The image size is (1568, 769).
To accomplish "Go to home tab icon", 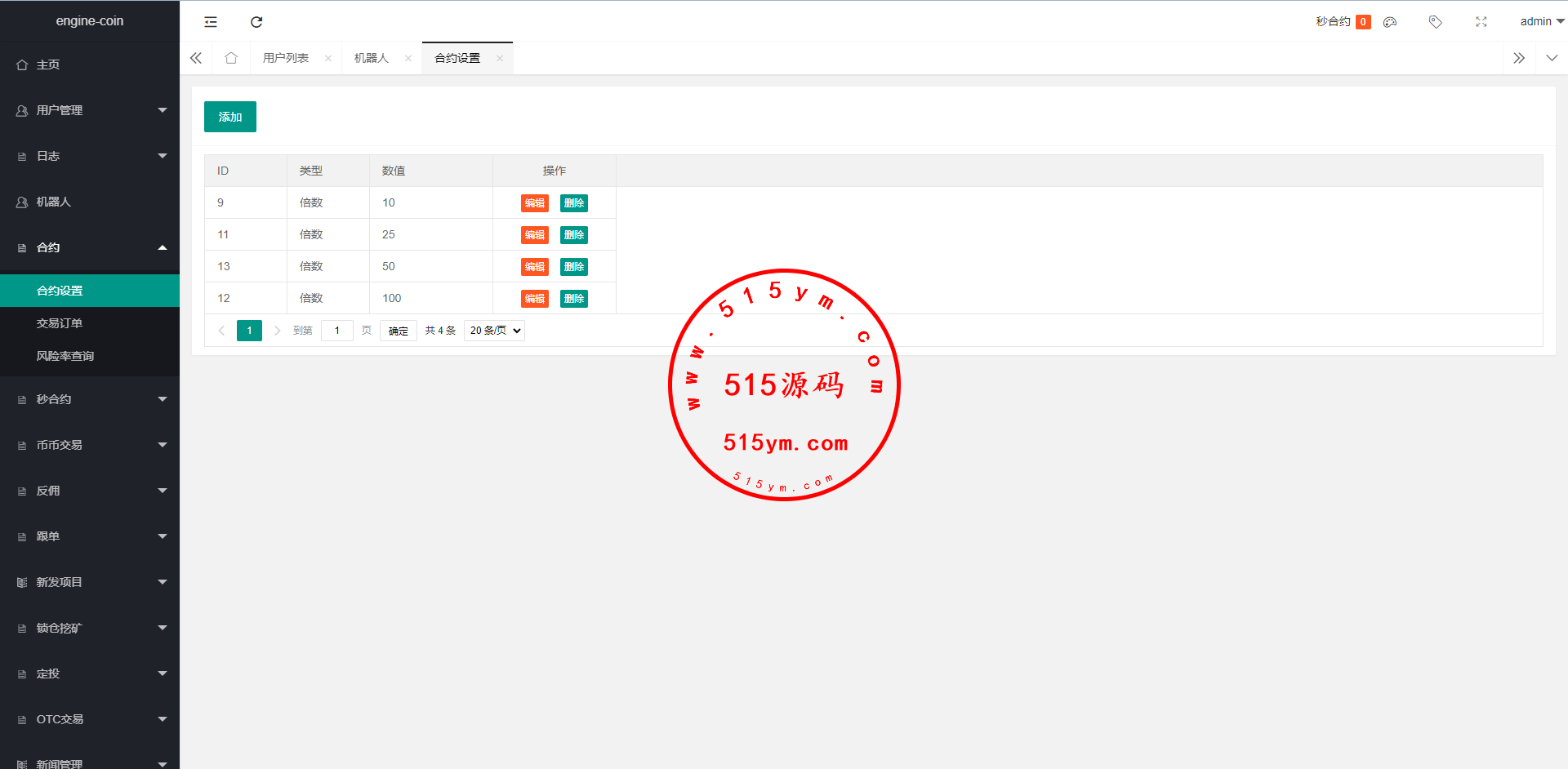I will click(231, 58).
